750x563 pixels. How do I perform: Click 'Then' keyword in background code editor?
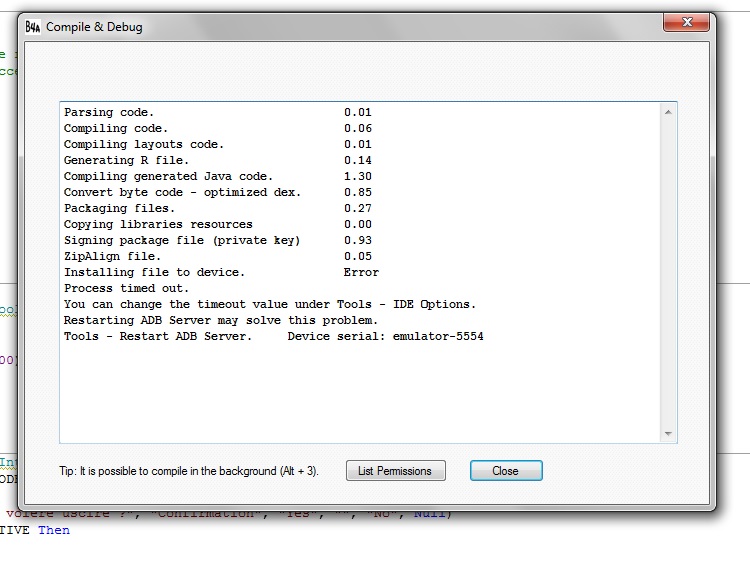(x=54, y=530)
